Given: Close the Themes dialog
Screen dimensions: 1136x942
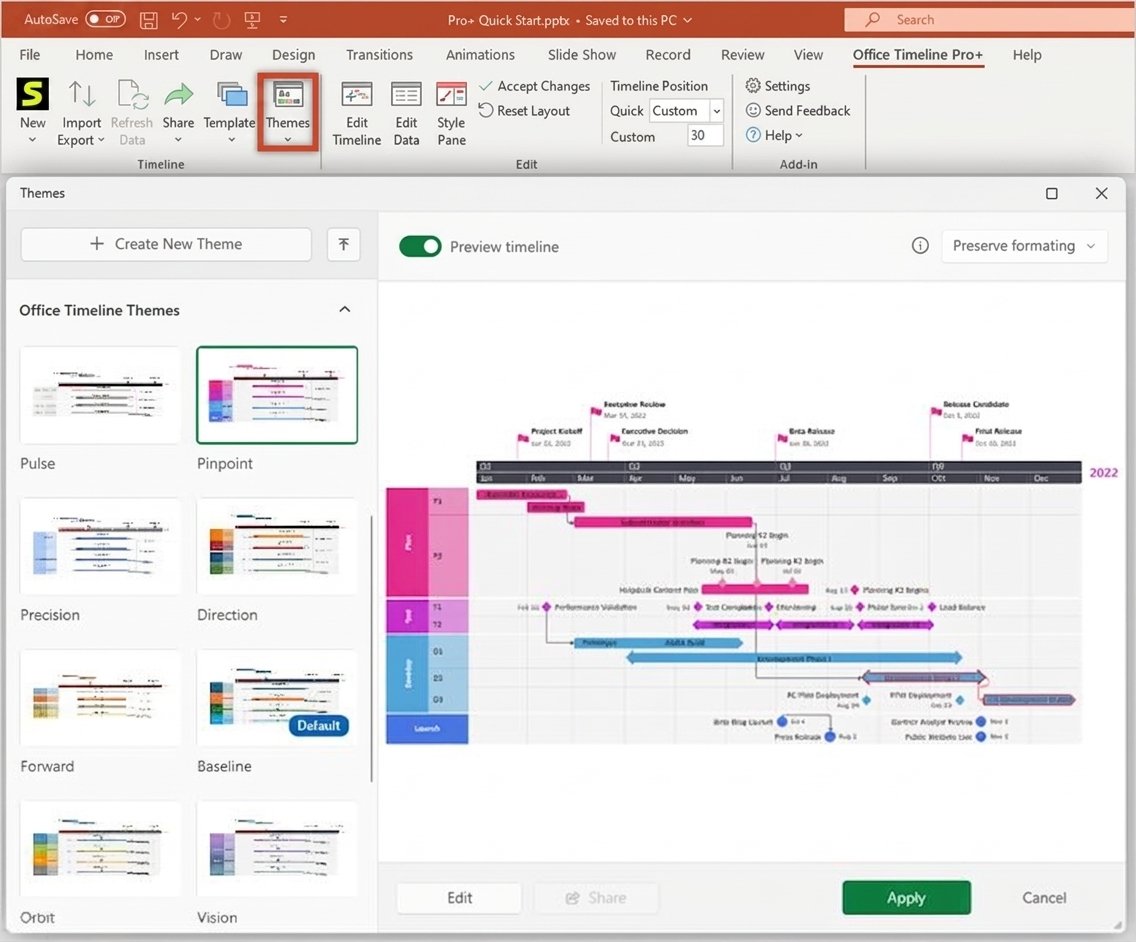Looking at the screenshot, I should (1101, 193).
